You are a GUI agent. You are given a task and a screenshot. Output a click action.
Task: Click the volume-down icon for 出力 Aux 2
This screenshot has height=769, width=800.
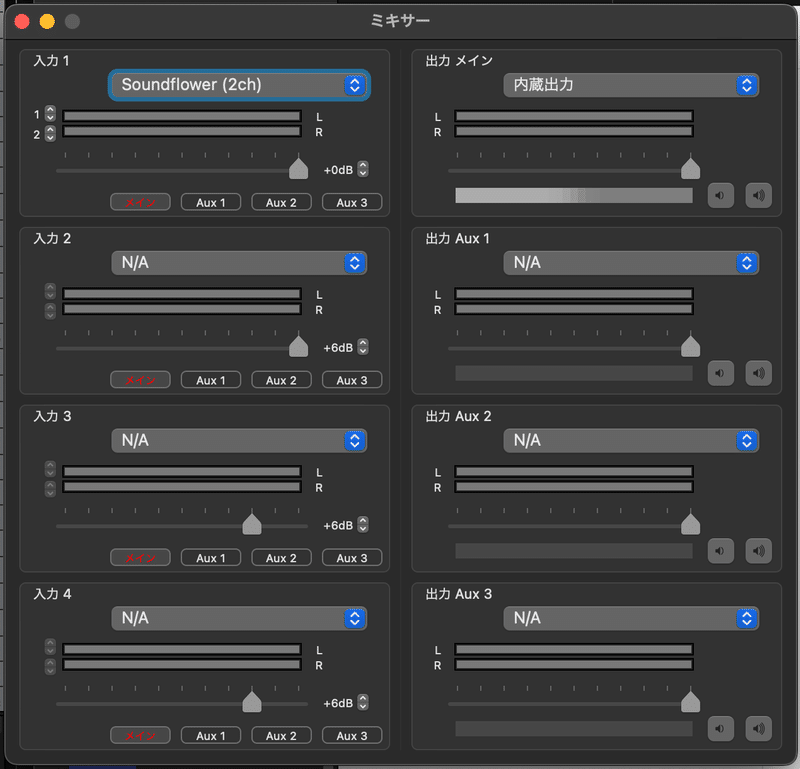click(720, 551)
